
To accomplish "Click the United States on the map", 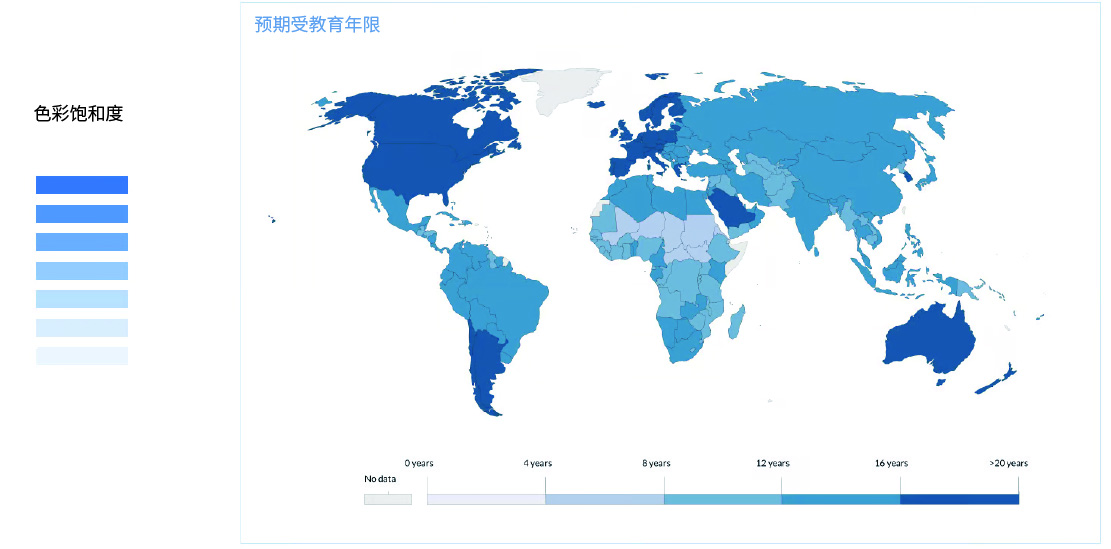I will pyautogui.click(x=418, y=170).
